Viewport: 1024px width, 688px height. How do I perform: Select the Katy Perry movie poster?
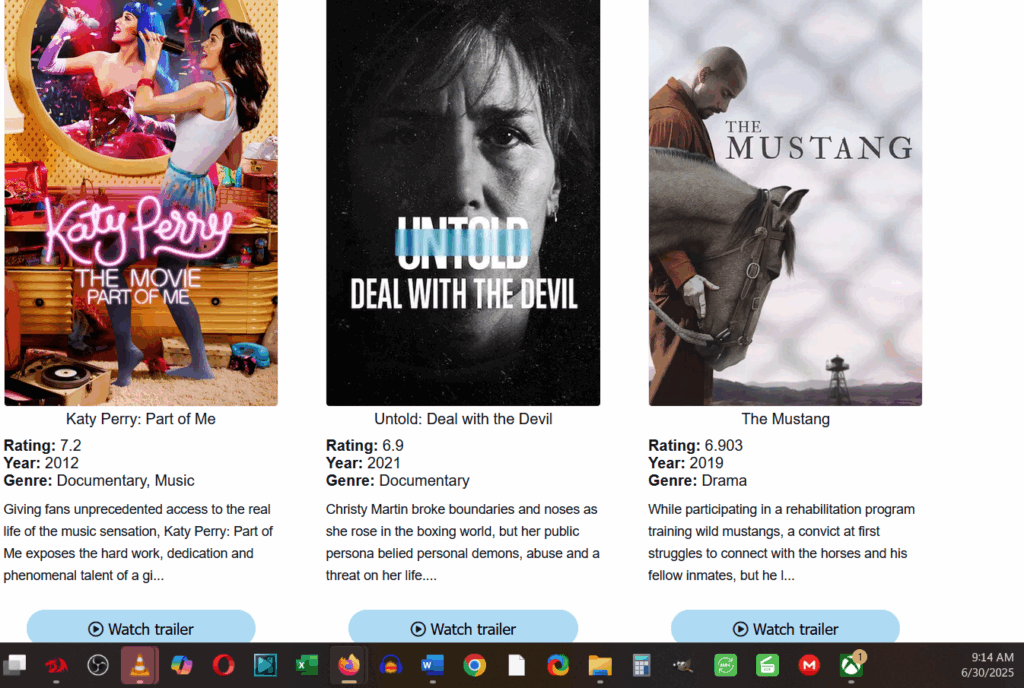coord(141,202)
